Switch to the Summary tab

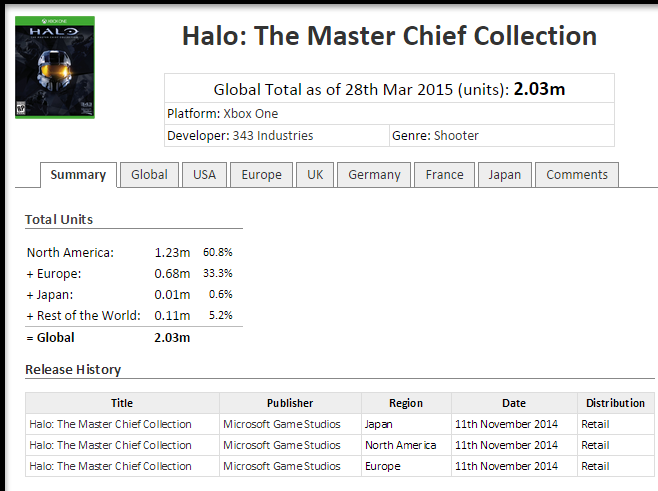point(78,175)
